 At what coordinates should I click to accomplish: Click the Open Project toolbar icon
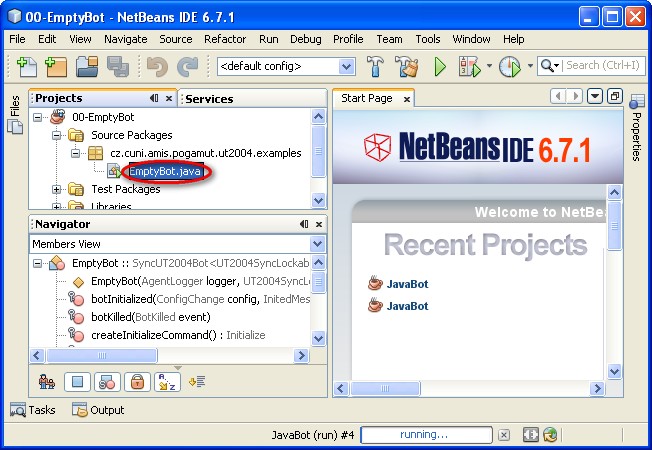(x=87, y=67)
